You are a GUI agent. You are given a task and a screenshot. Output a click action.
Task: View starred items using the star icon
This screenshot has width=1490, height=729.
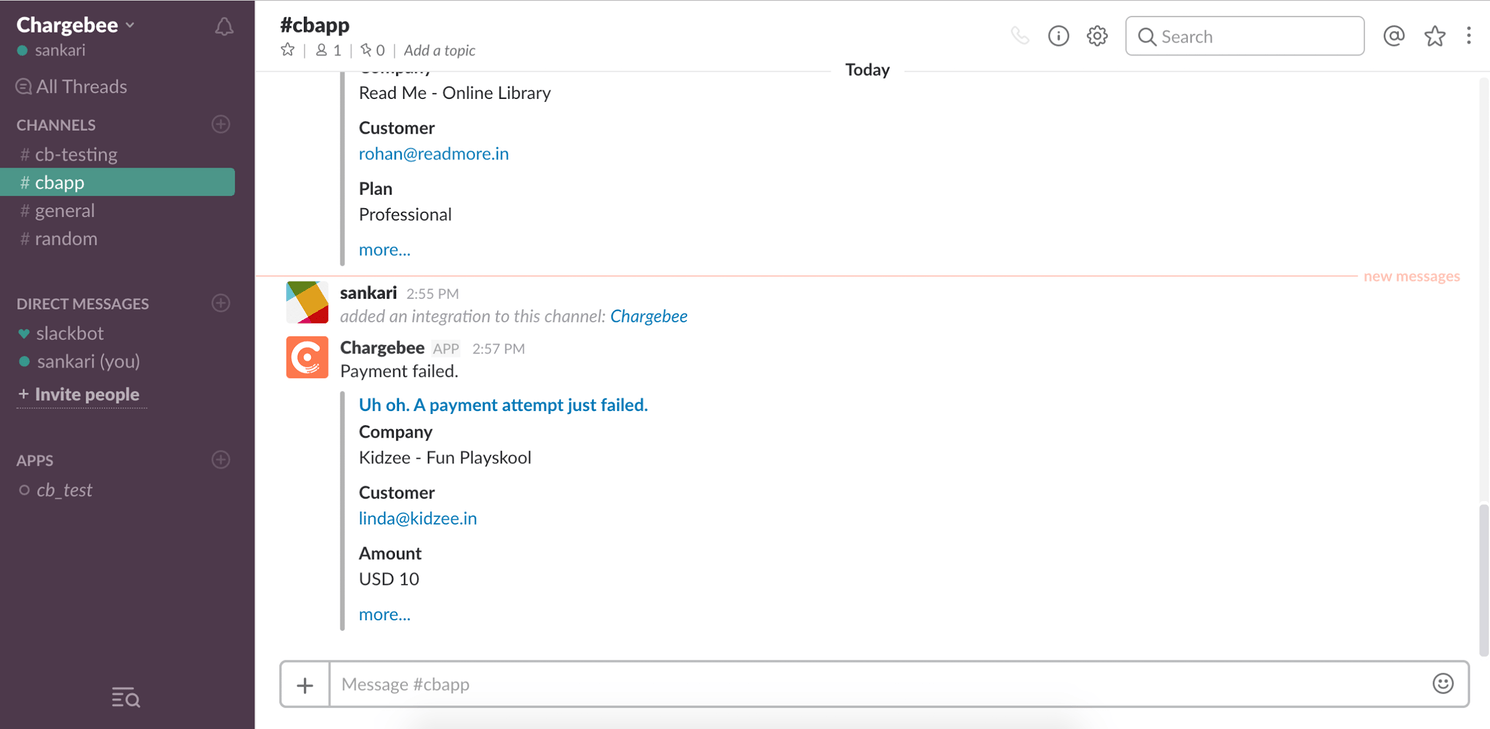click(1435, 35)
